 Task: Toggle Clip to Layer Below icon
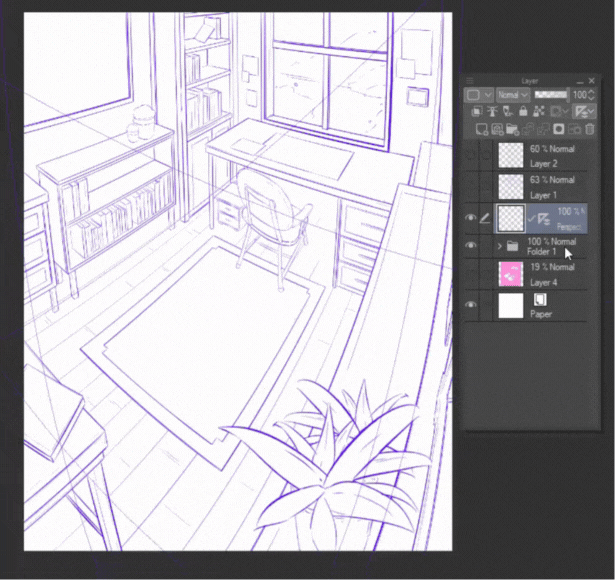coord(477,112)
